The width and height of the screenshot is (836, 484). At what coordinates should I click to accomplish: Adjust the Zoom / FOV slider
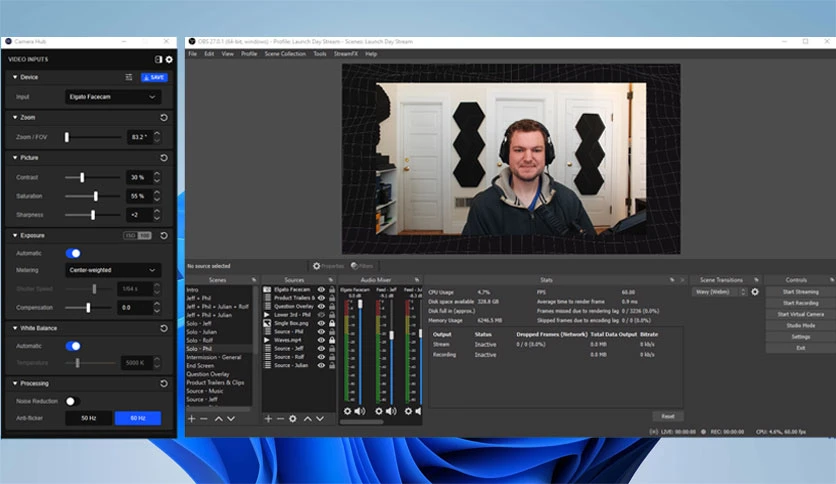67,137
